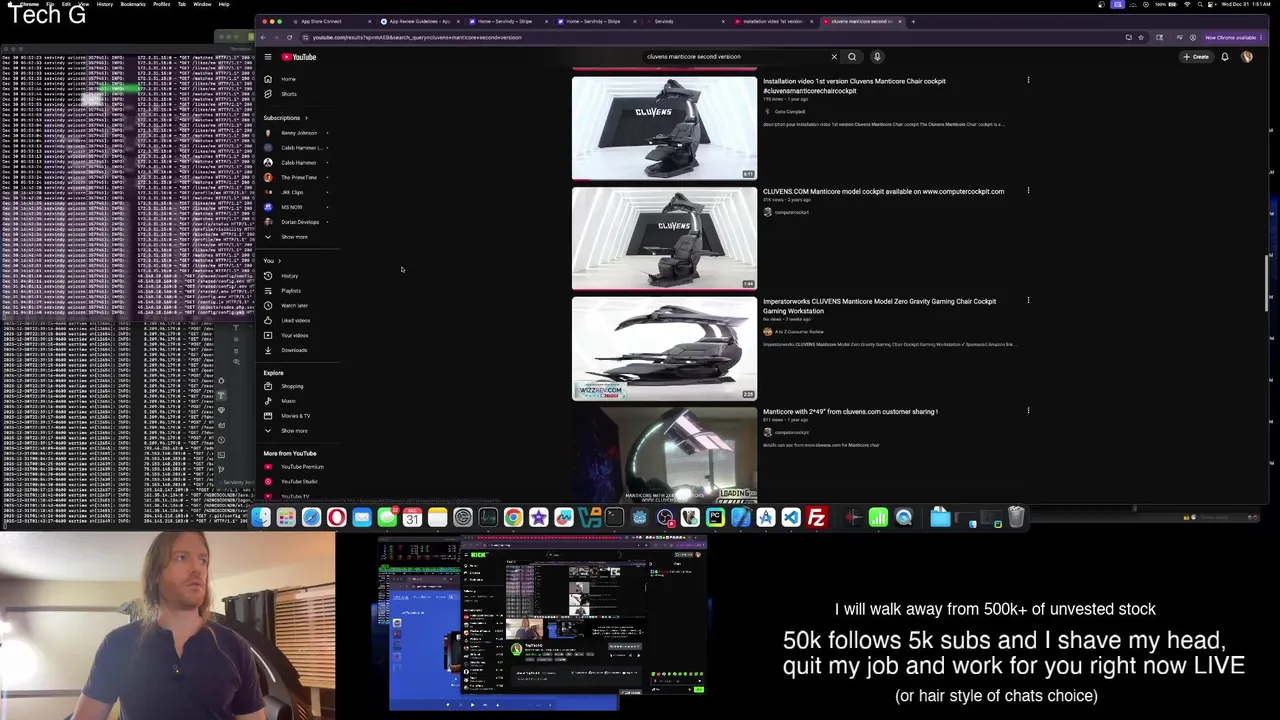Open the account avatar menu on YouTube
Image resolution: width=1280 pixels, height=720 pixels.
point(1247,57)
